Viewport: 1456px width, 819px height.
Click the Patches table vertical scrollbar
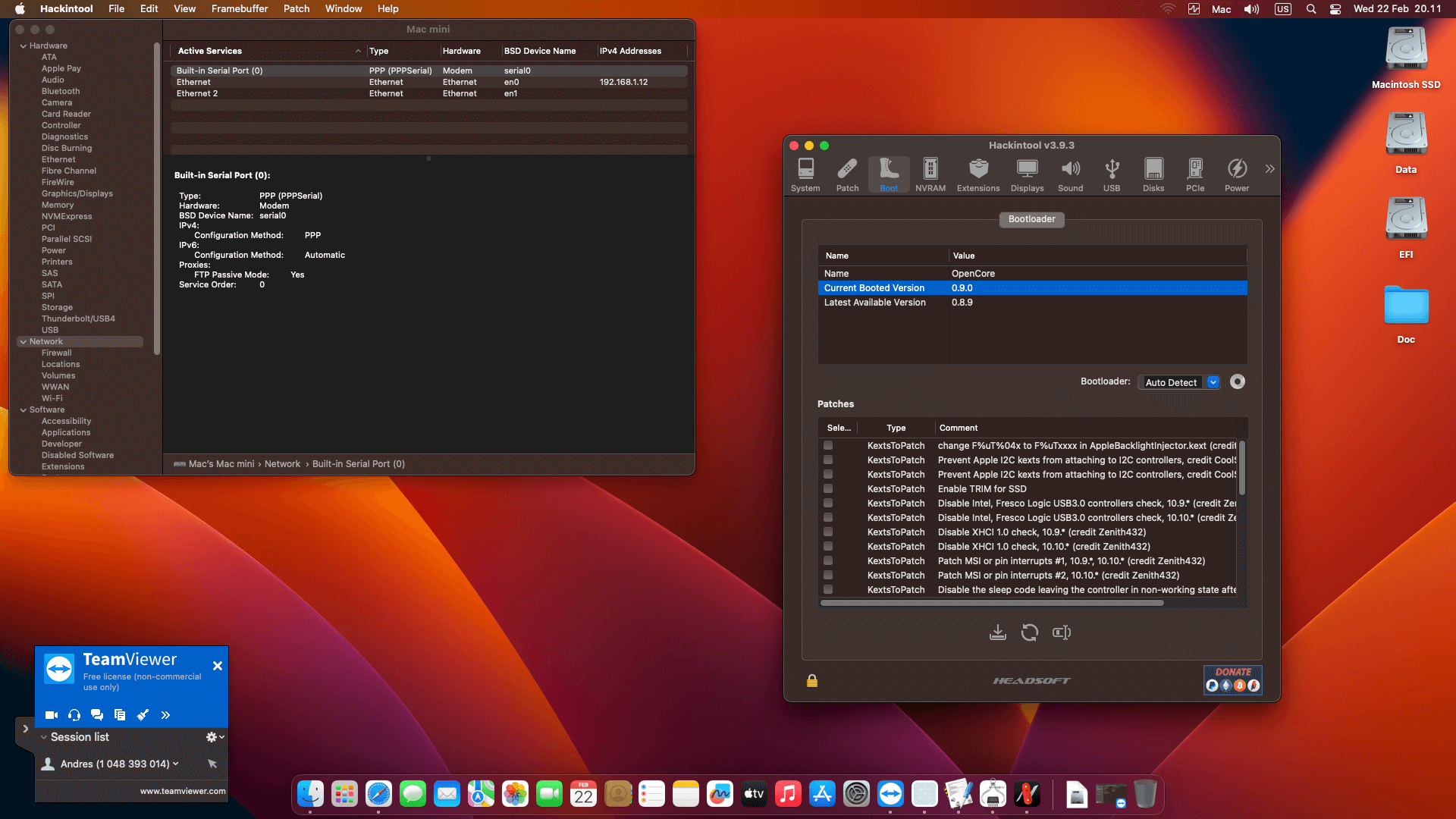coord(1241,468)
